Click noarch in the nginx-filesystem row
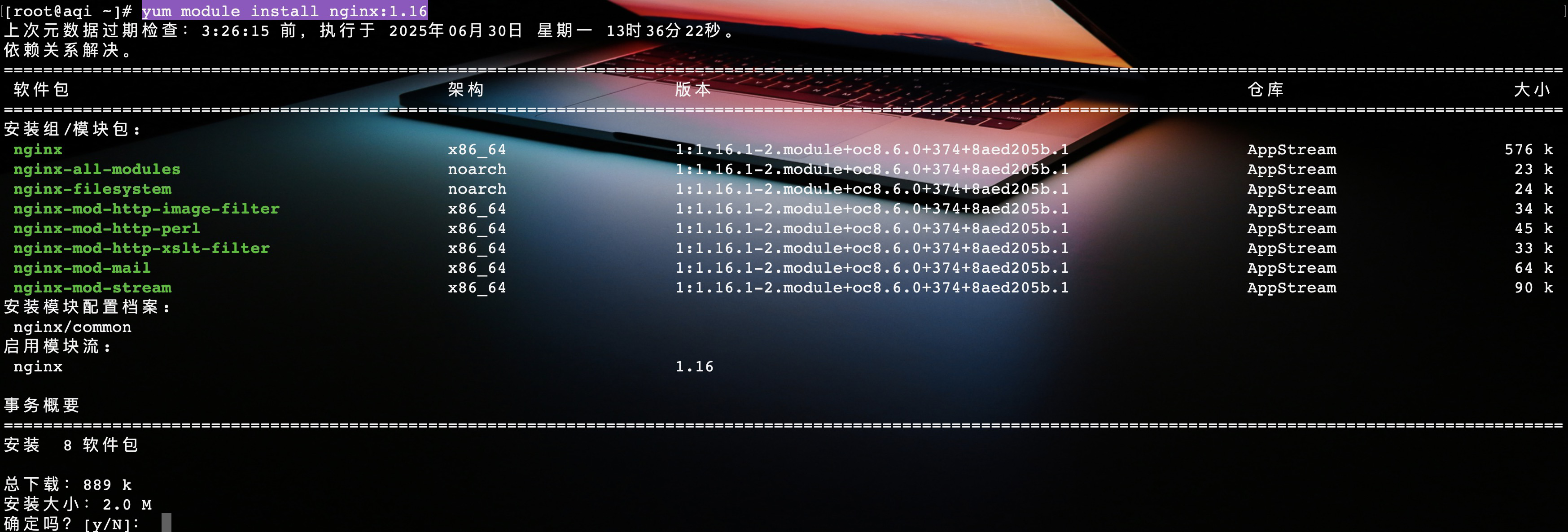The width and height of the screenshot is (1568, 532). pyautogui.click(x=477, y=189)
